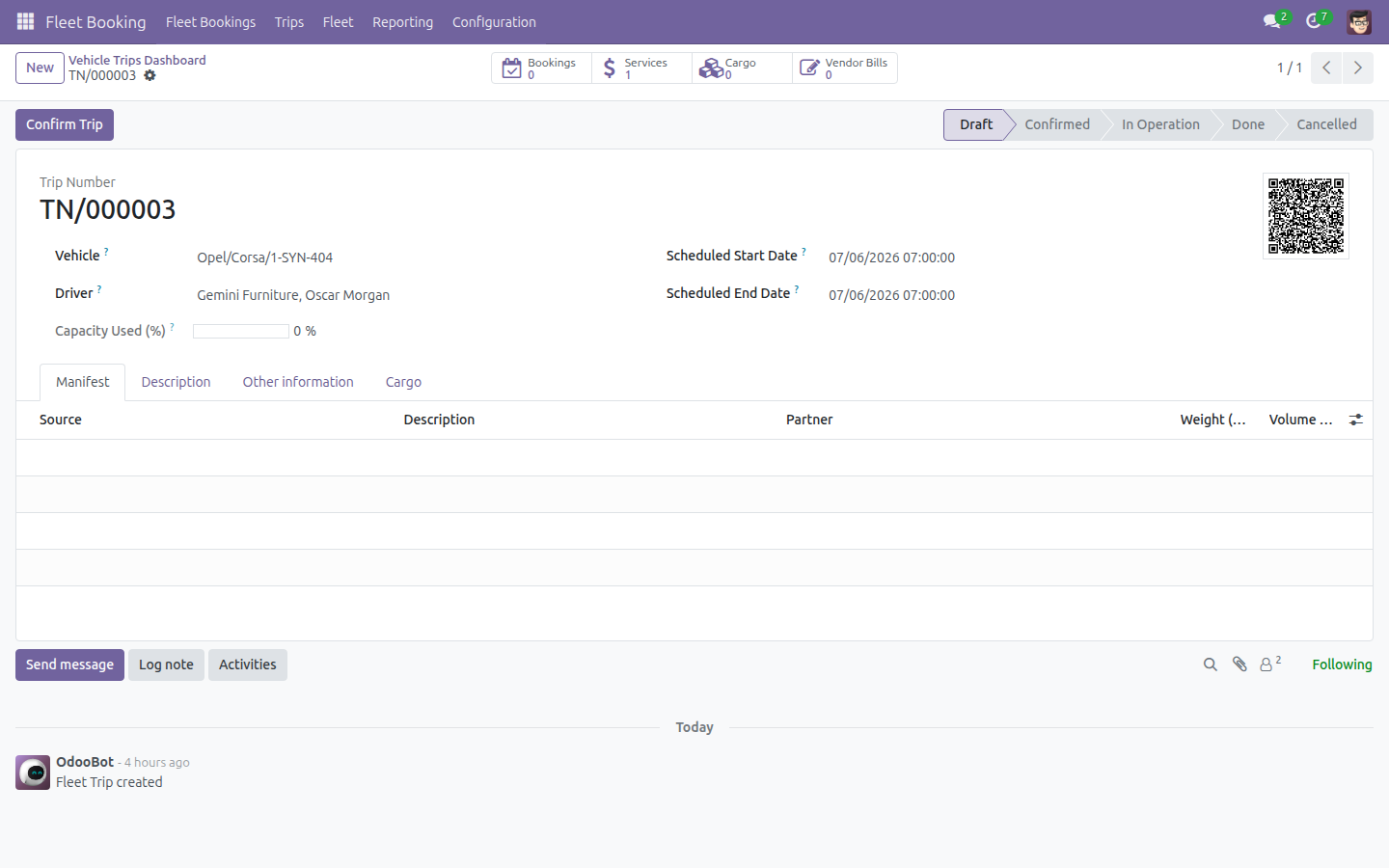Open the conversations chat icon
This screenshot has width=1389, height=868.
[1272, 21]
